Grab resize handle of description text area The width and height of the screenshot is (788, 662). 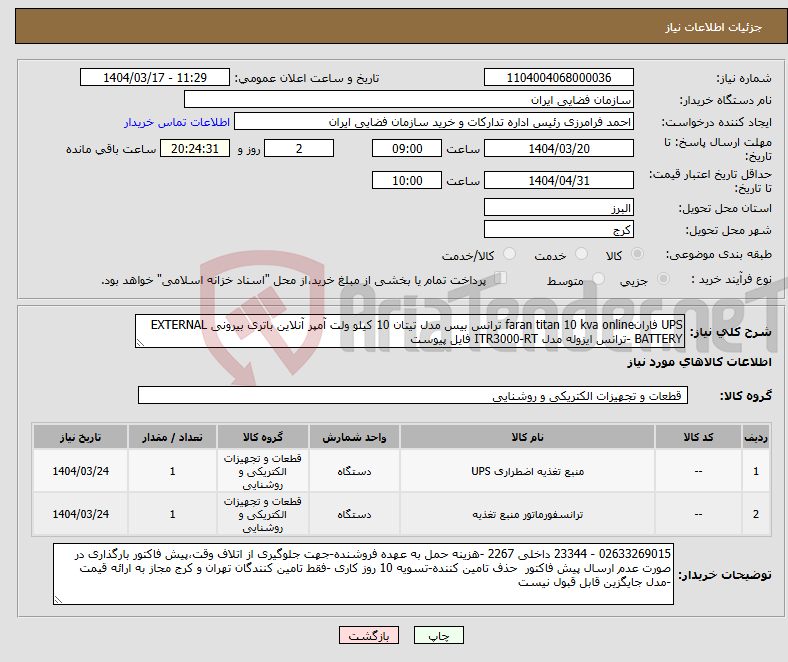tap(140, 343)
